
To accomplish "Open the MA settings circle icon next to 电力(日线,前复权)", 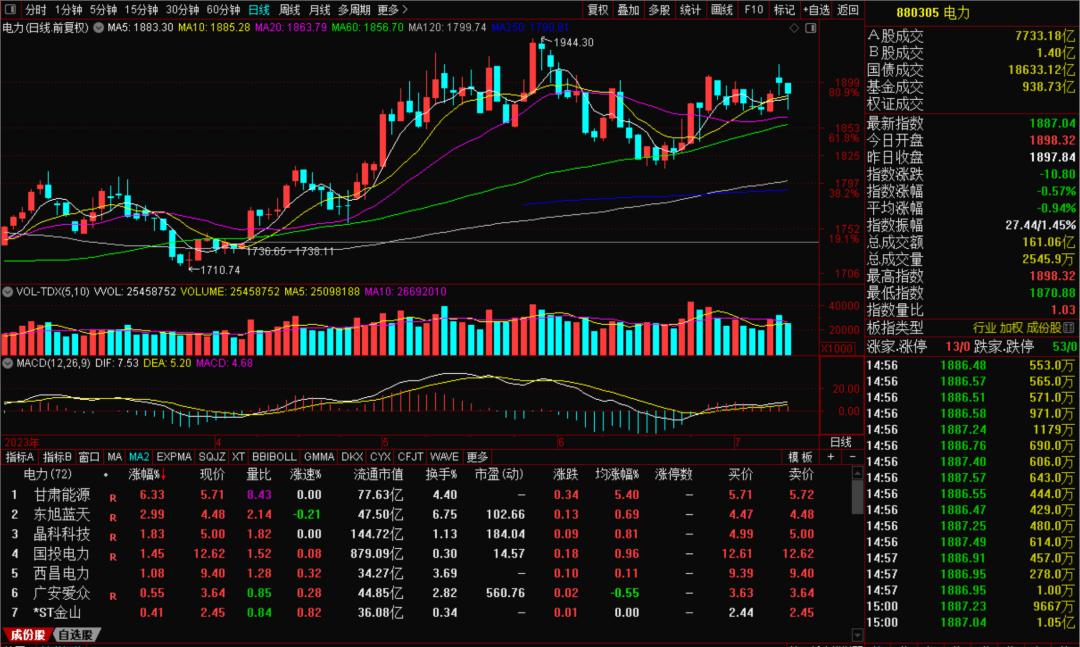I will click(98, 28).
